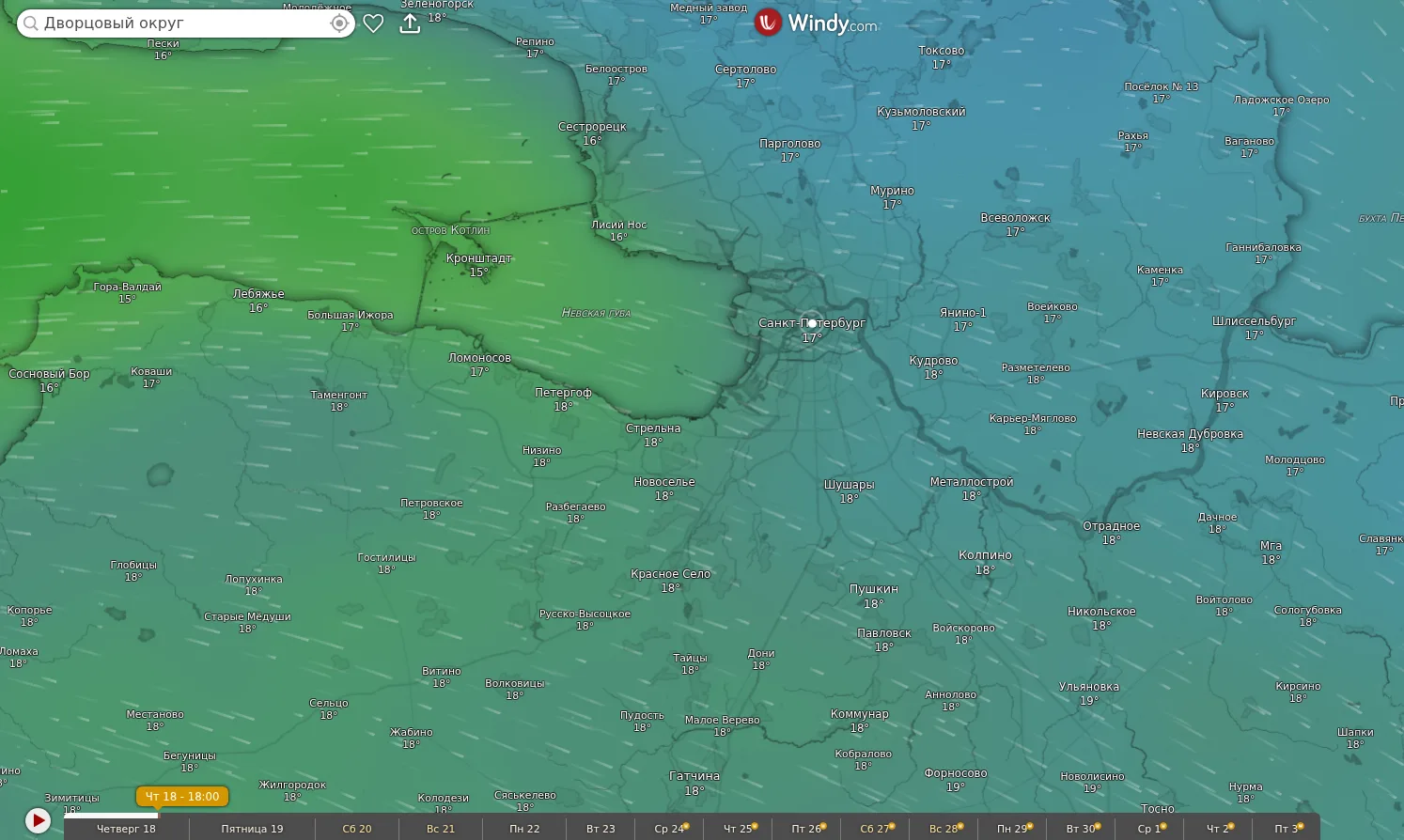
Task: Select premium day Сб 27 on timeline
Action: tap(876, 829)
